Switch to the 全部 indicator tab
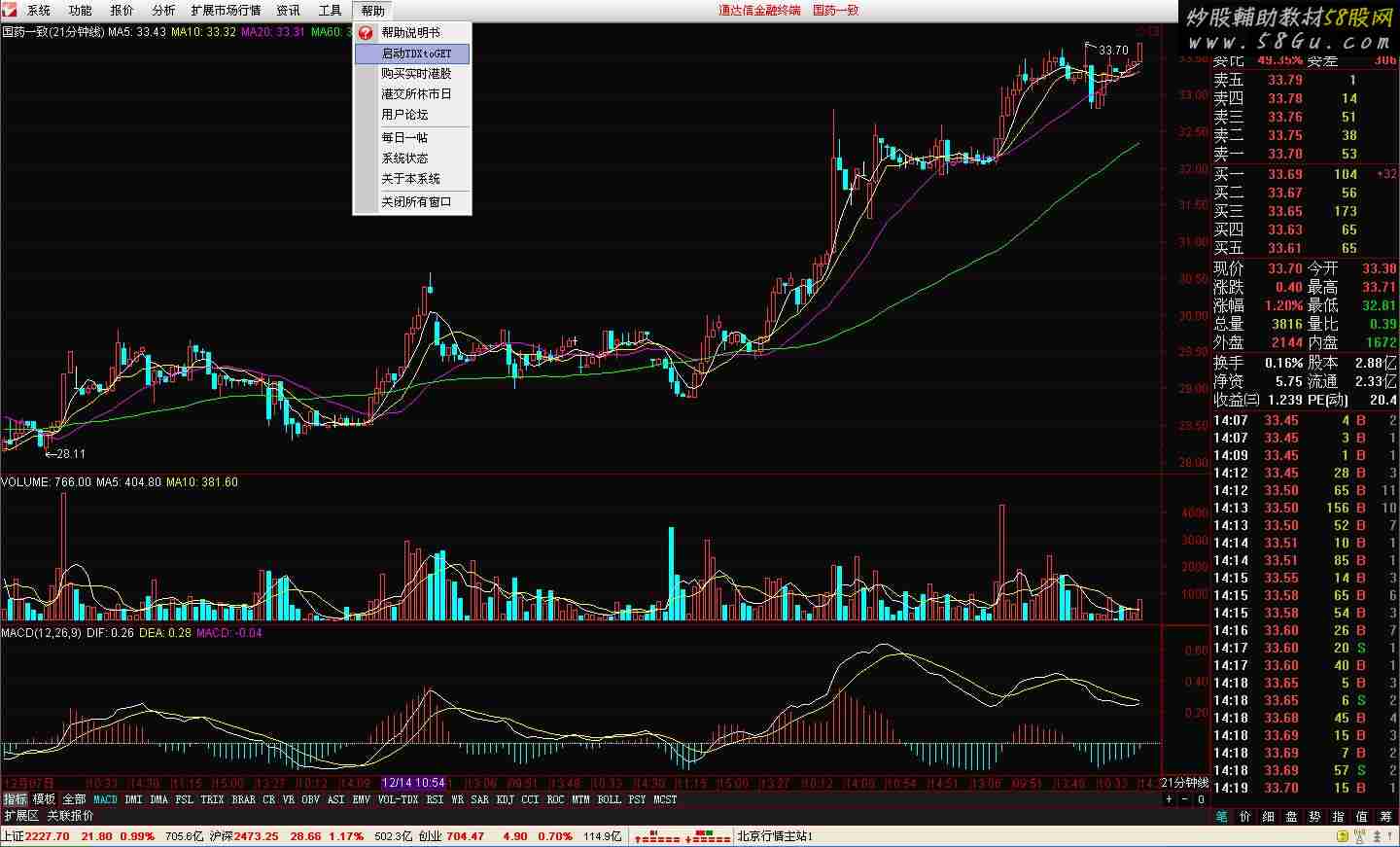The image size is (1400, 847). pyautogui.click(x=74, y=799)
